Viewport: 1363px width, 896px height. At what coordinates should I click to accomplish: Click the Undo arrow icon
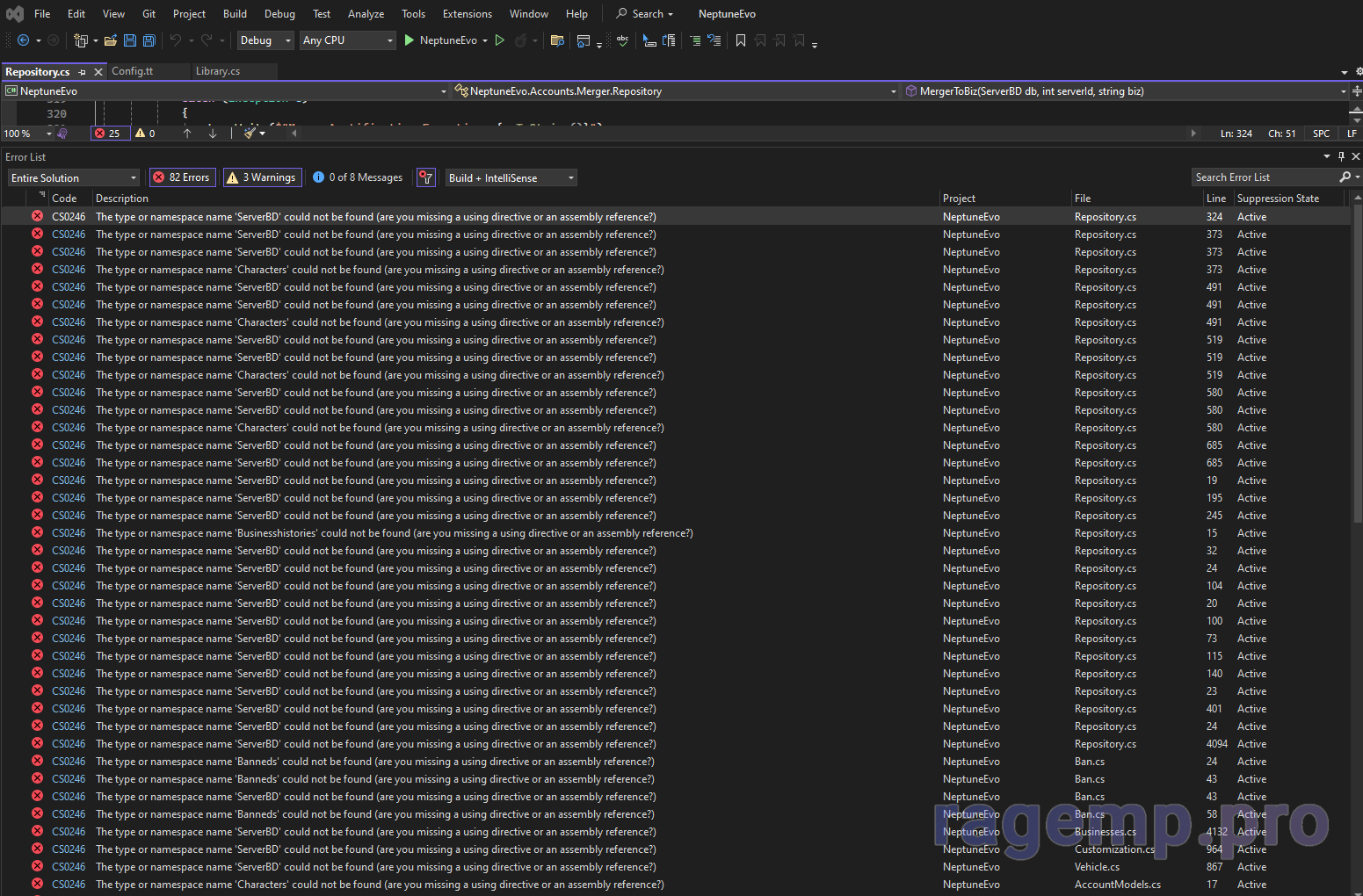coord(176,40)
